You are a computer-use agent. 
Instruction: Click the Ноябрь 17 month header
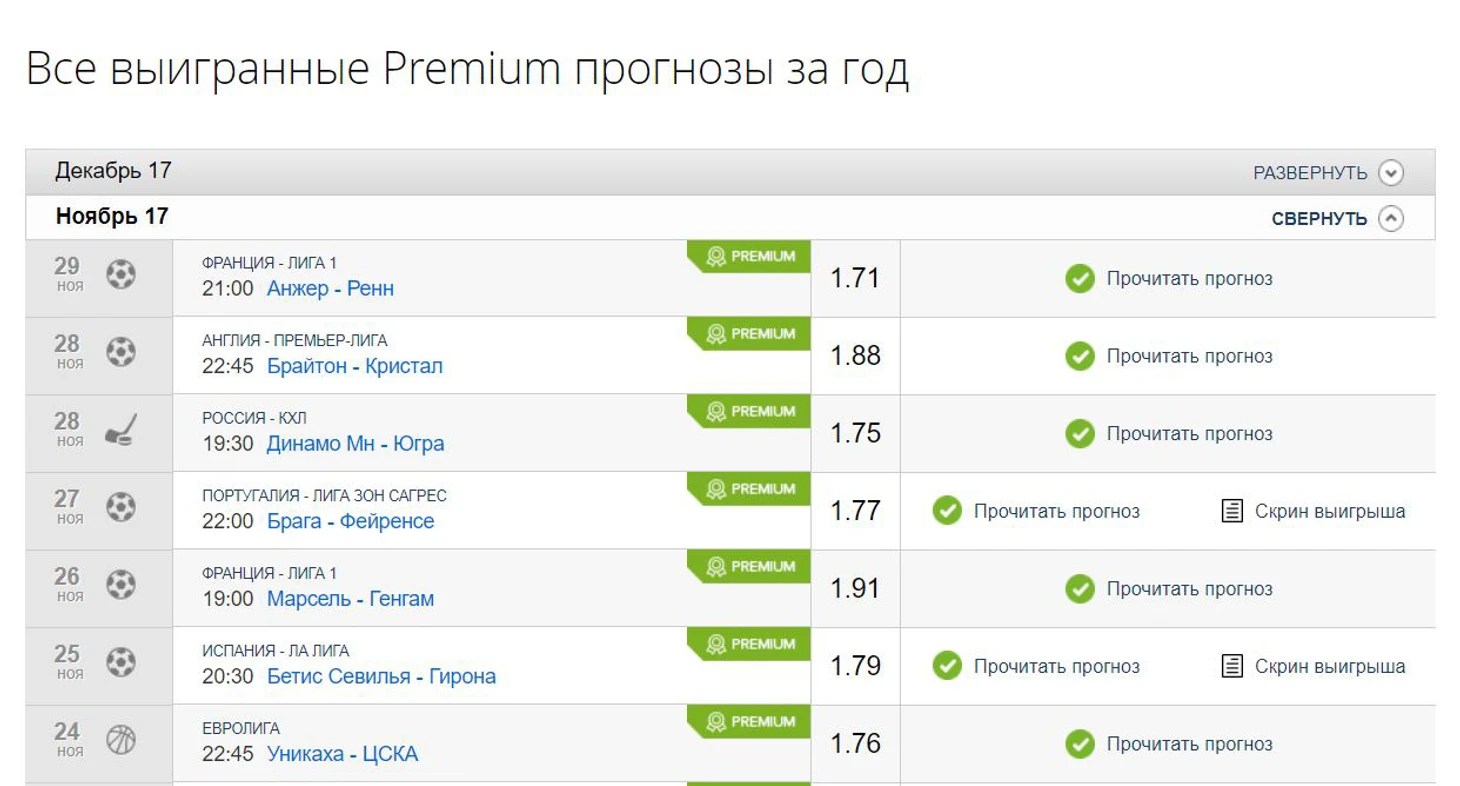pos(112,216)
